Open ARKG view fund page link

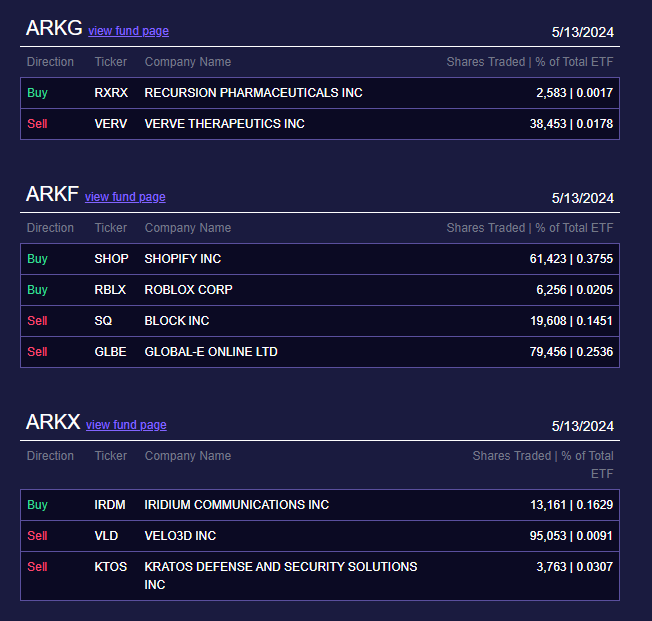click(128, 31)
